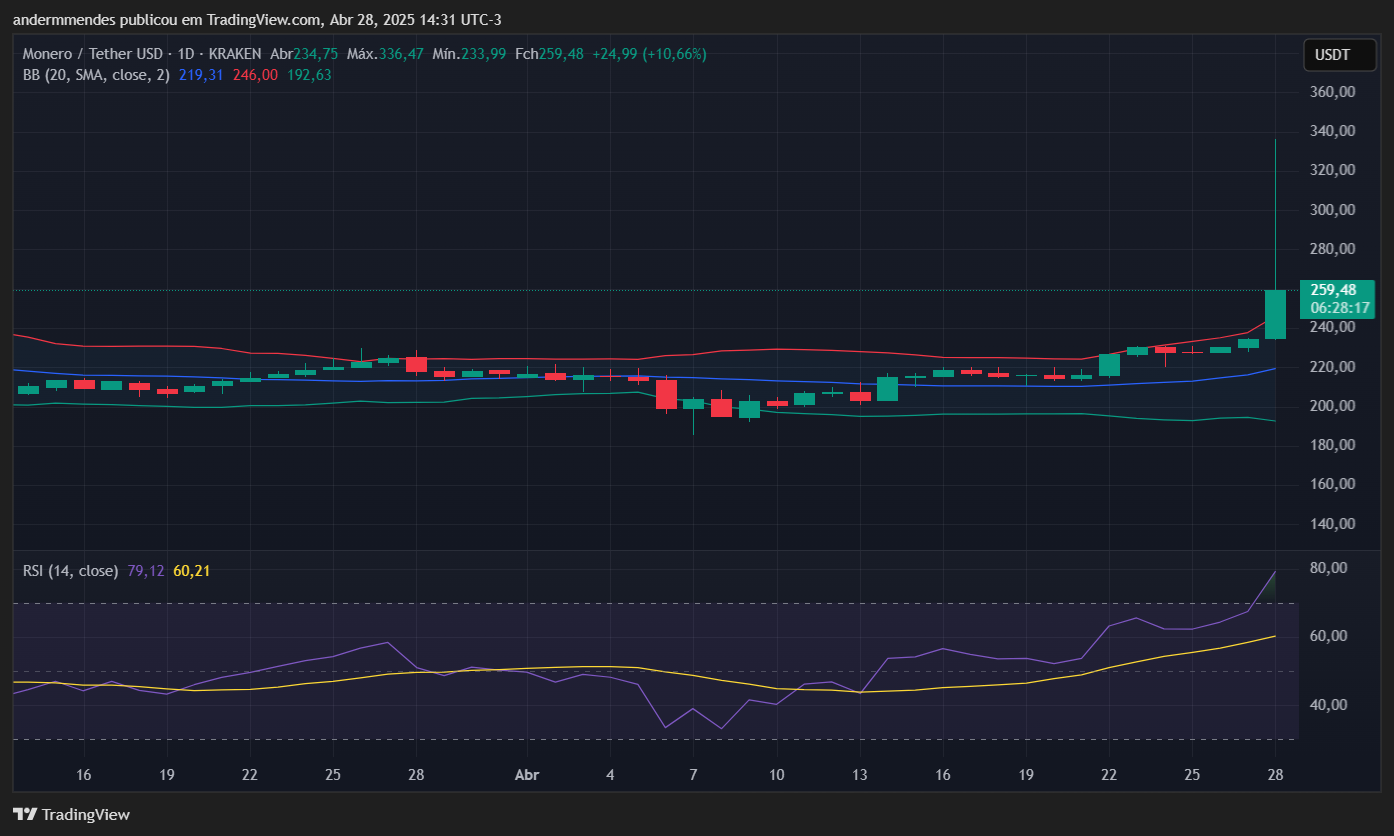Click the RSI moving average value 60,21
Screen dimensions: 1394x836
[x=191, y=571]
